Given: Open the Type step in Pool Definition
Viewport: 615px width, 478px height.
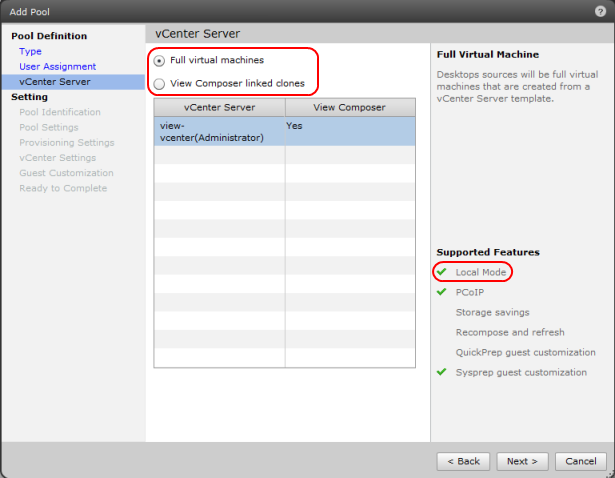Looking at the screenshot, I should tap(30, 51).
